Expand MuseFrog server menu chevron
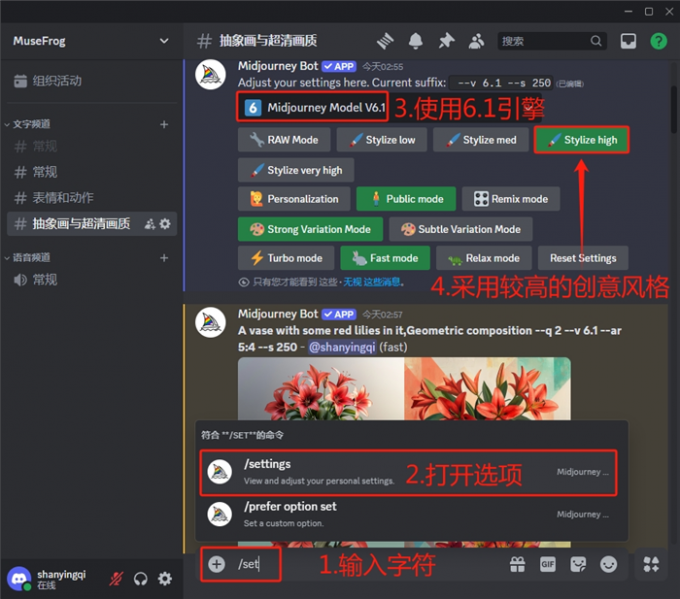Image resolution: width=680 pixels, height=599 pixels. coord(164,41)
